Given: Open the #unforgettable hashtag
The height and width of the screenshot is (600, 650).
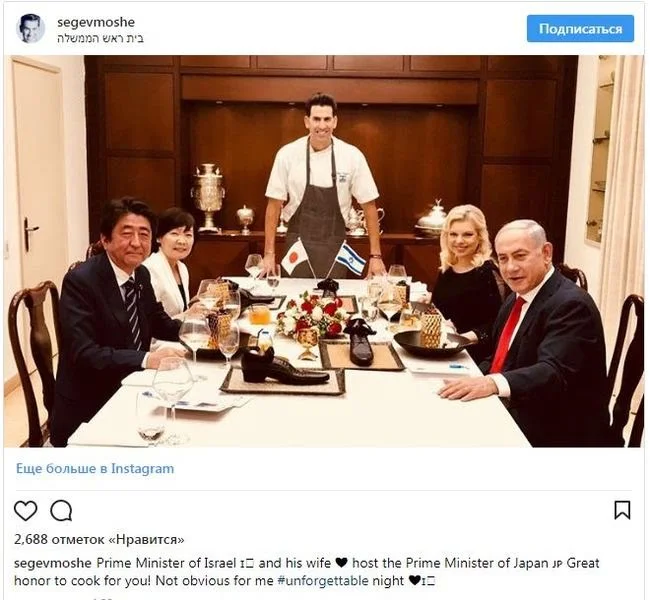Looking at the screenshot, I should pyautogui.click(x=323, y=581).
